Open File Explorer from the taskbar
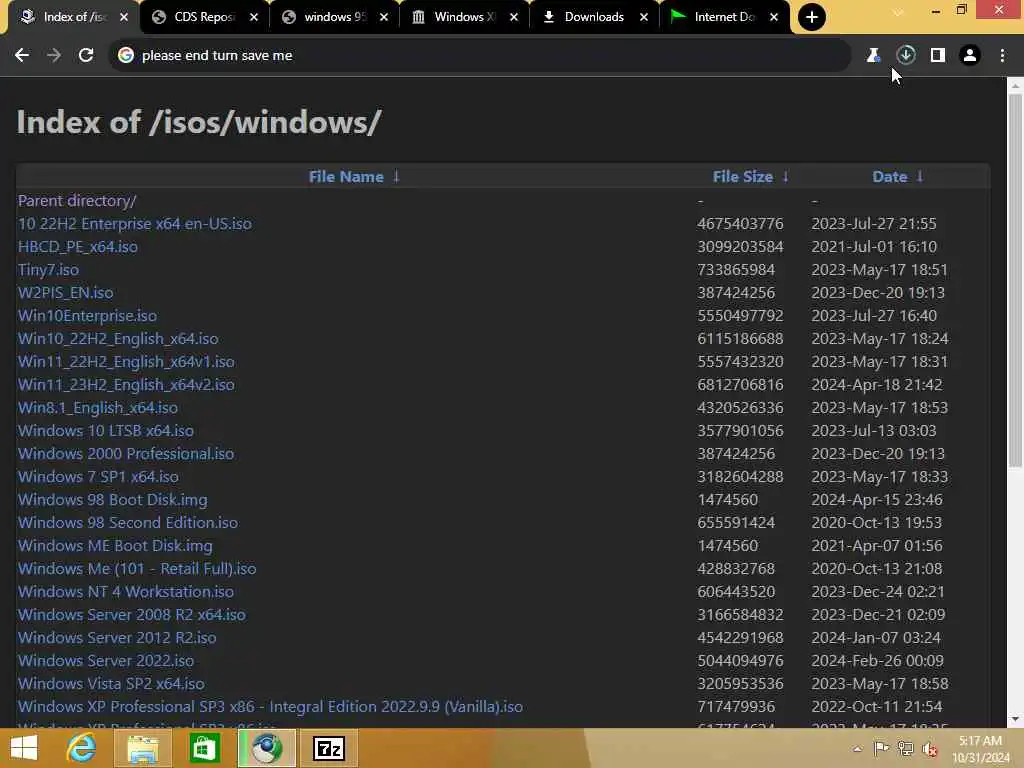 (142, 748)
